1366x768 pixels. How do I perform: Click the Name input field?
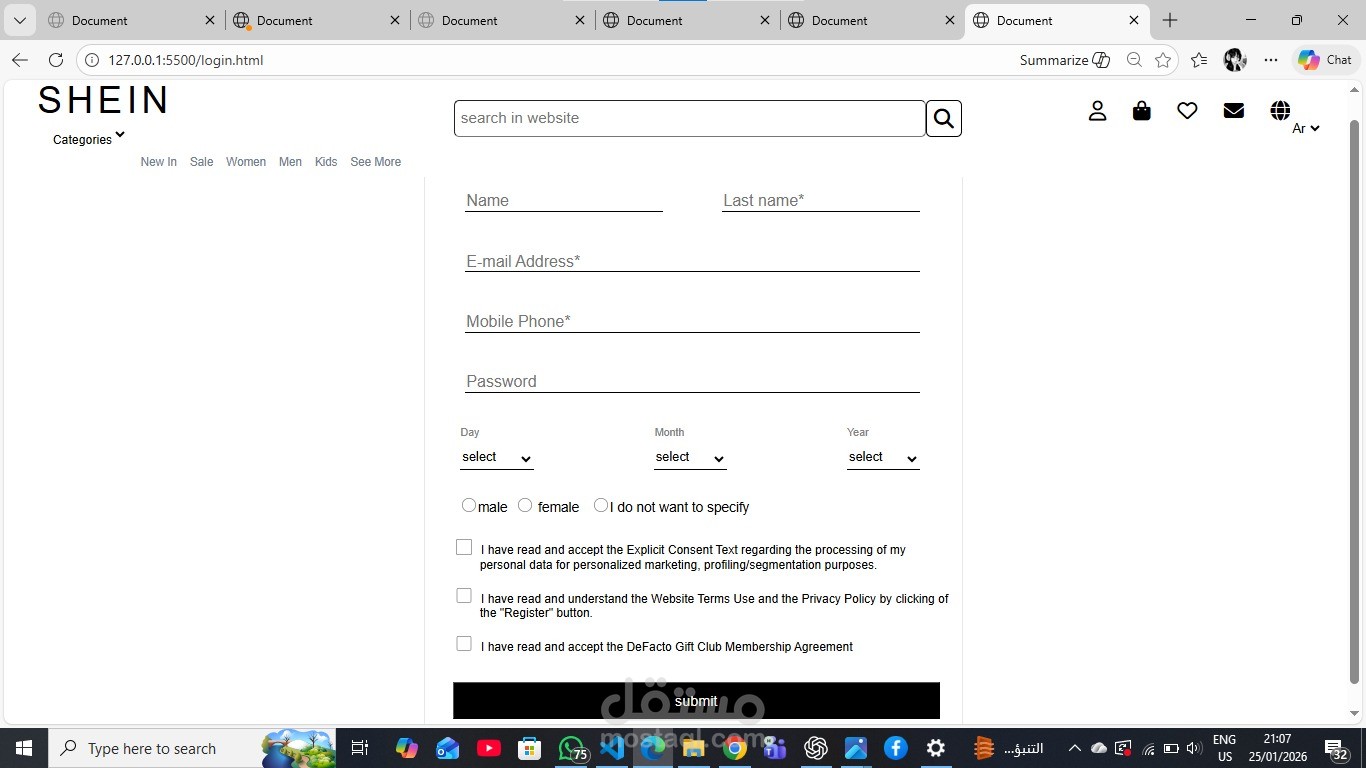pos(564,200)
